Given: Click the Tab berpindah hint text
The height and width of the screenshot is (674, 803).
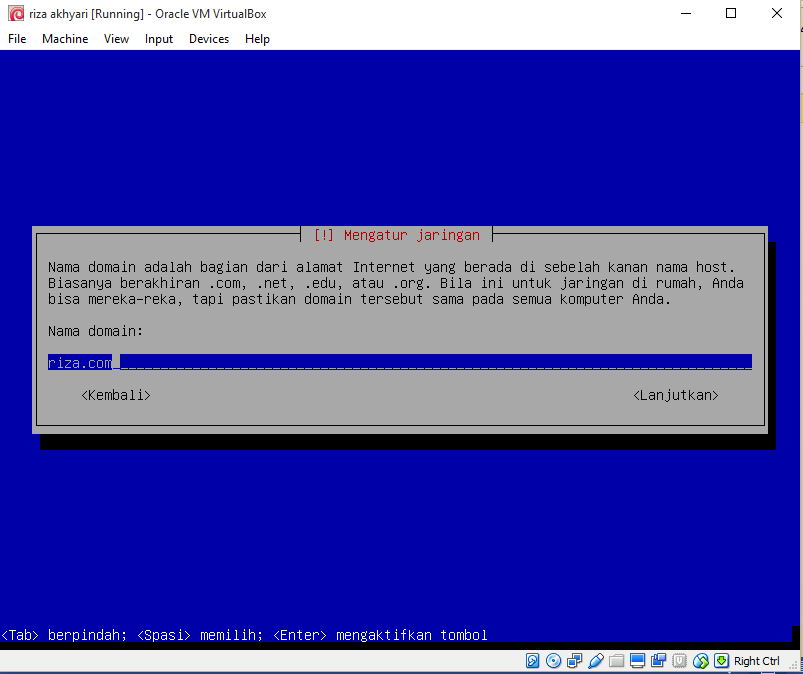Looking at the screenshot, I should 64,635.
